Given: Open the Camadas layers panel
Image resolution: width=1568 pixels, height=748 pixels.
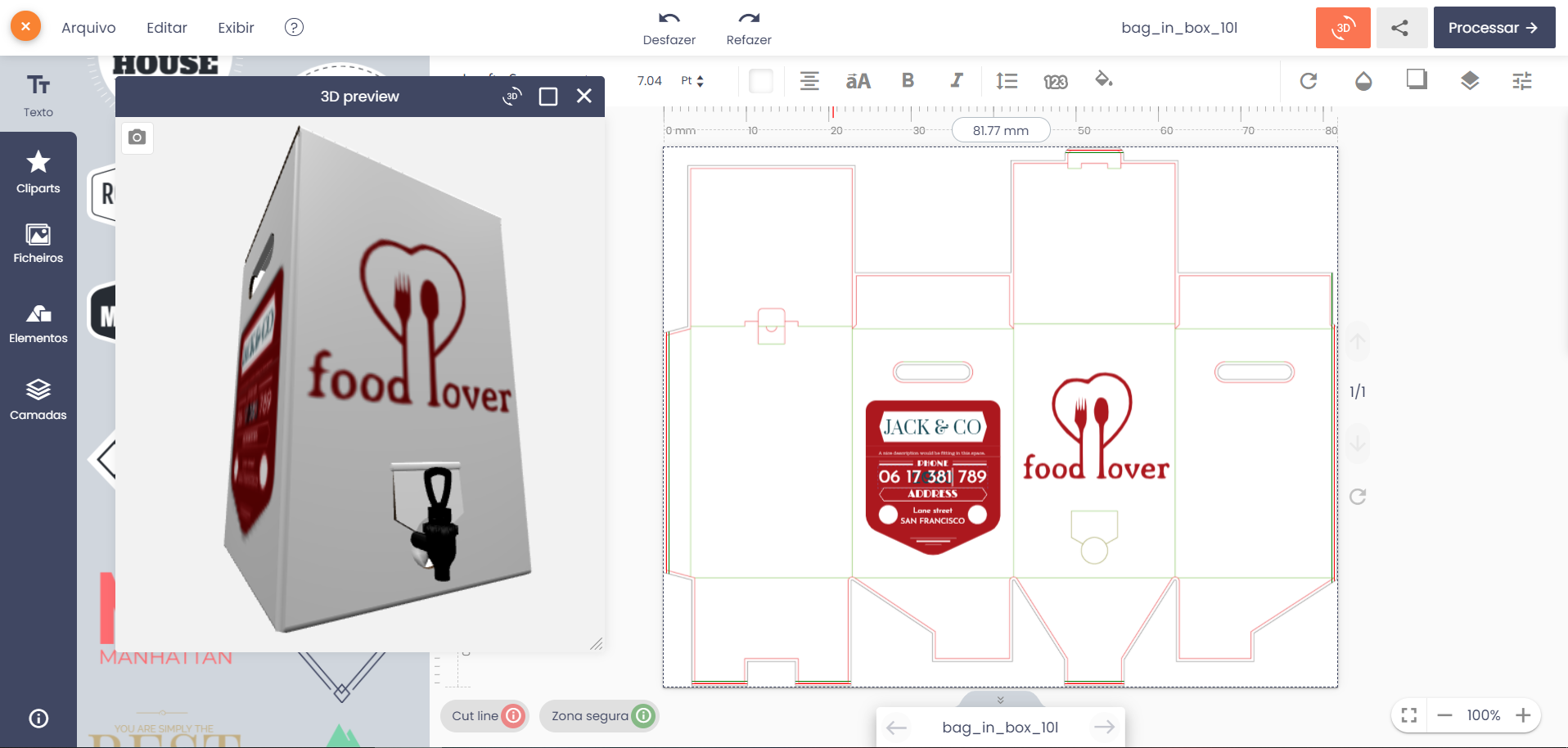Looking at the screenshot, I should [x=38, y=399].
